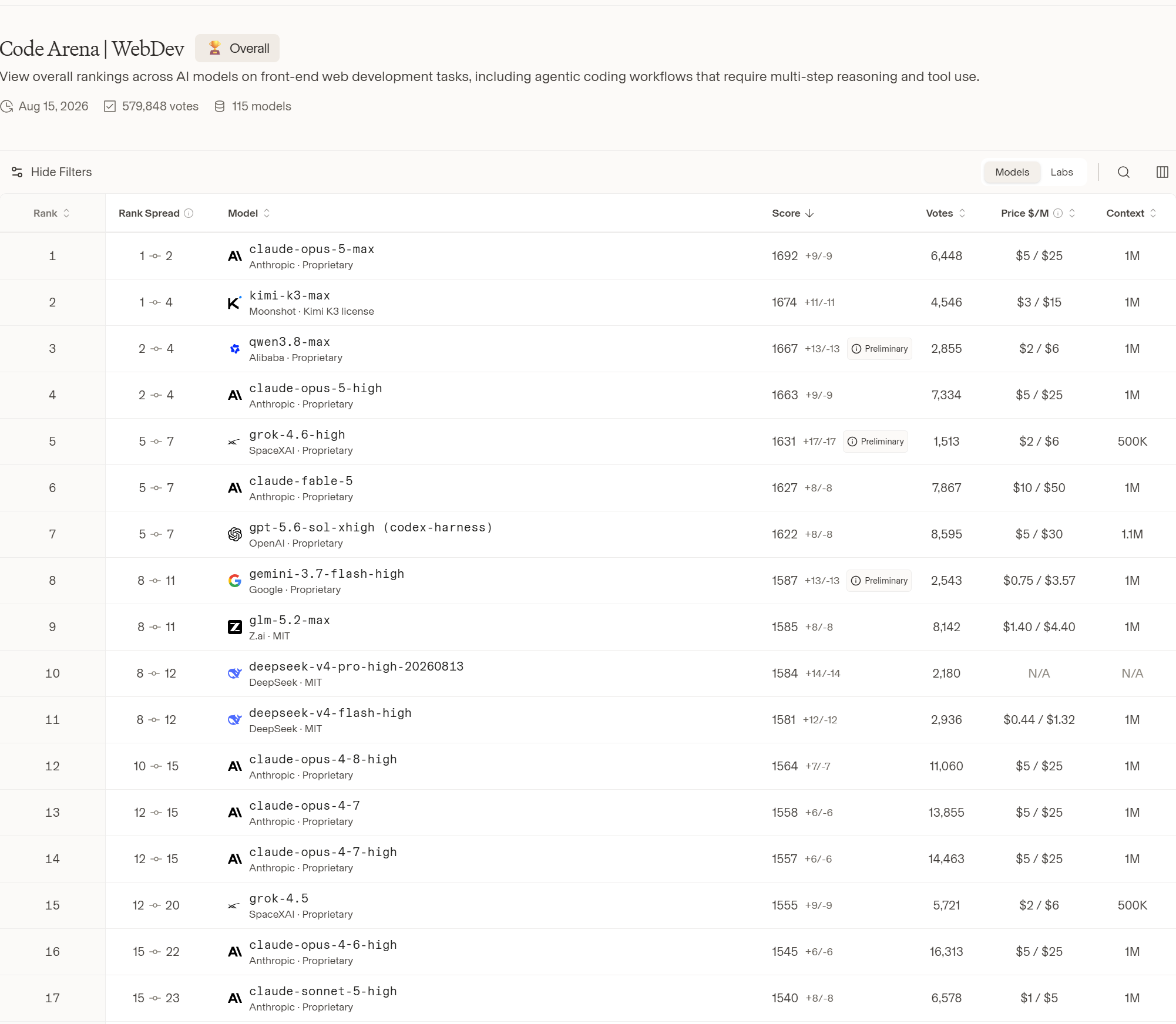1176x1024 pixels.
Task: Sort the table by Model name
Action: (x=249, y=213)
